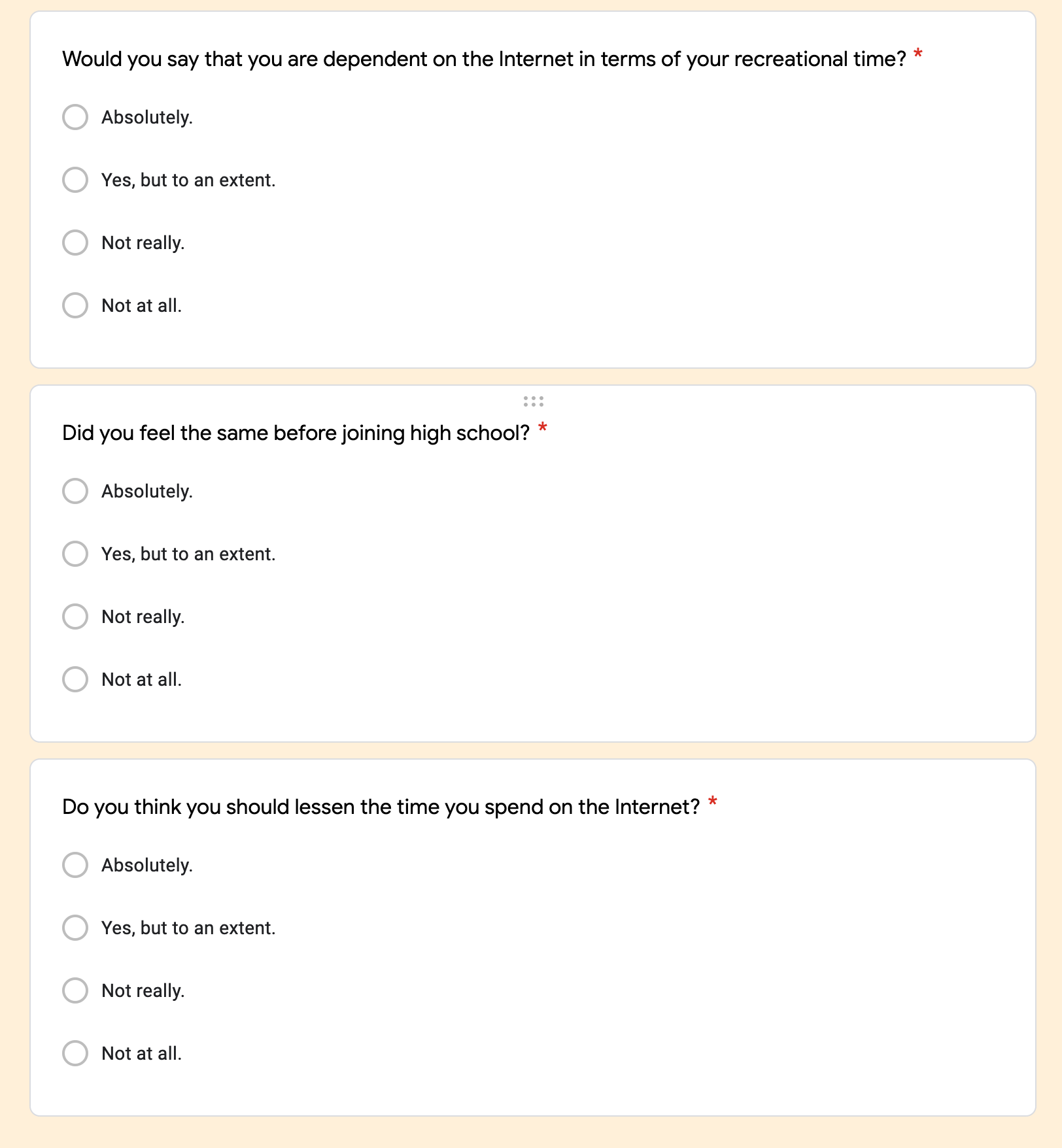Select 'Absolutely.' for lessening Internet time
This screenshot has width=1062, height=1148.
coord(75,865)
